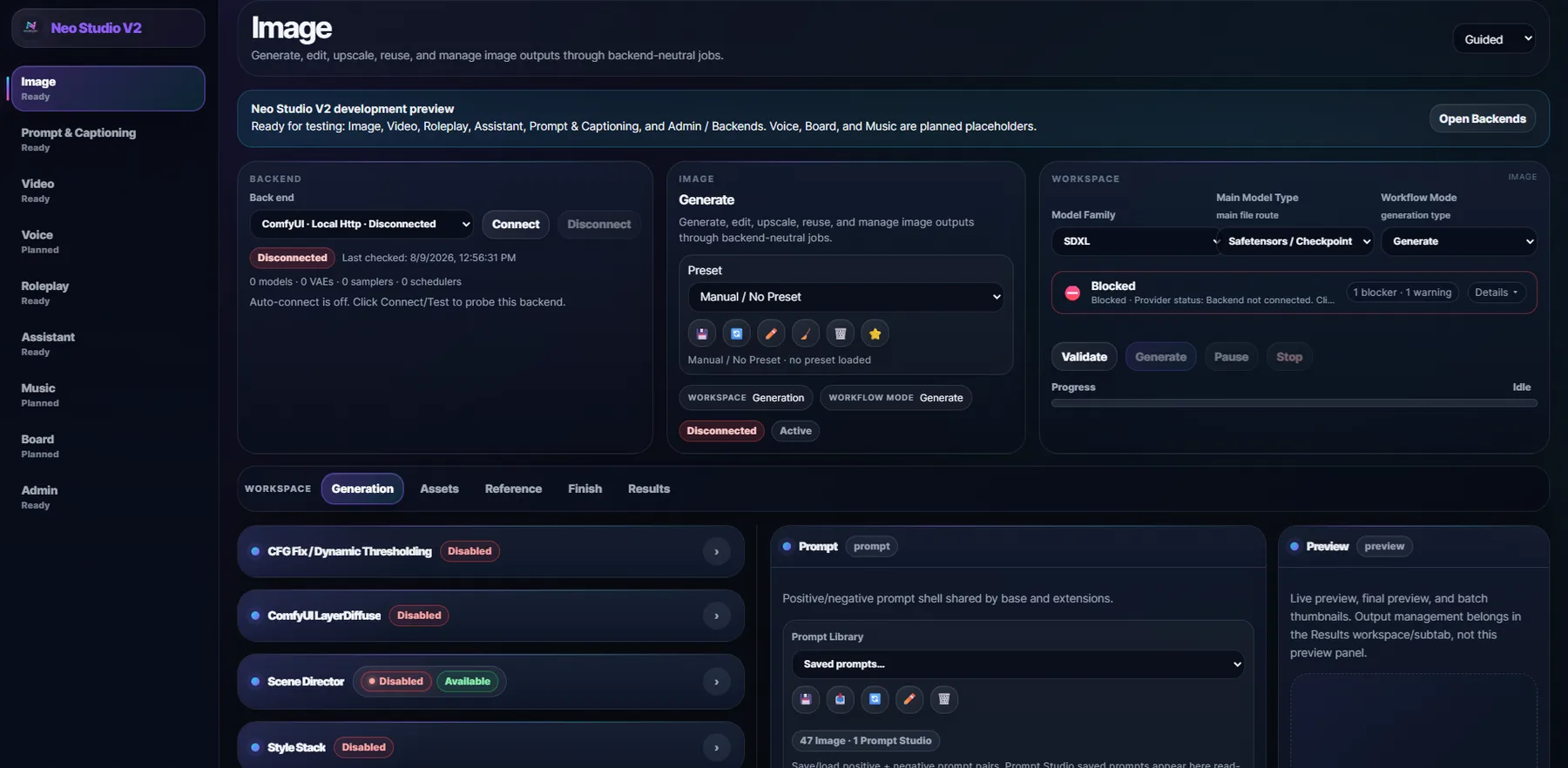The height and width of the screenshot is (768, 1568).
Task: Toggle the Scene Director Disabled status pill
Action: (396, 682)
